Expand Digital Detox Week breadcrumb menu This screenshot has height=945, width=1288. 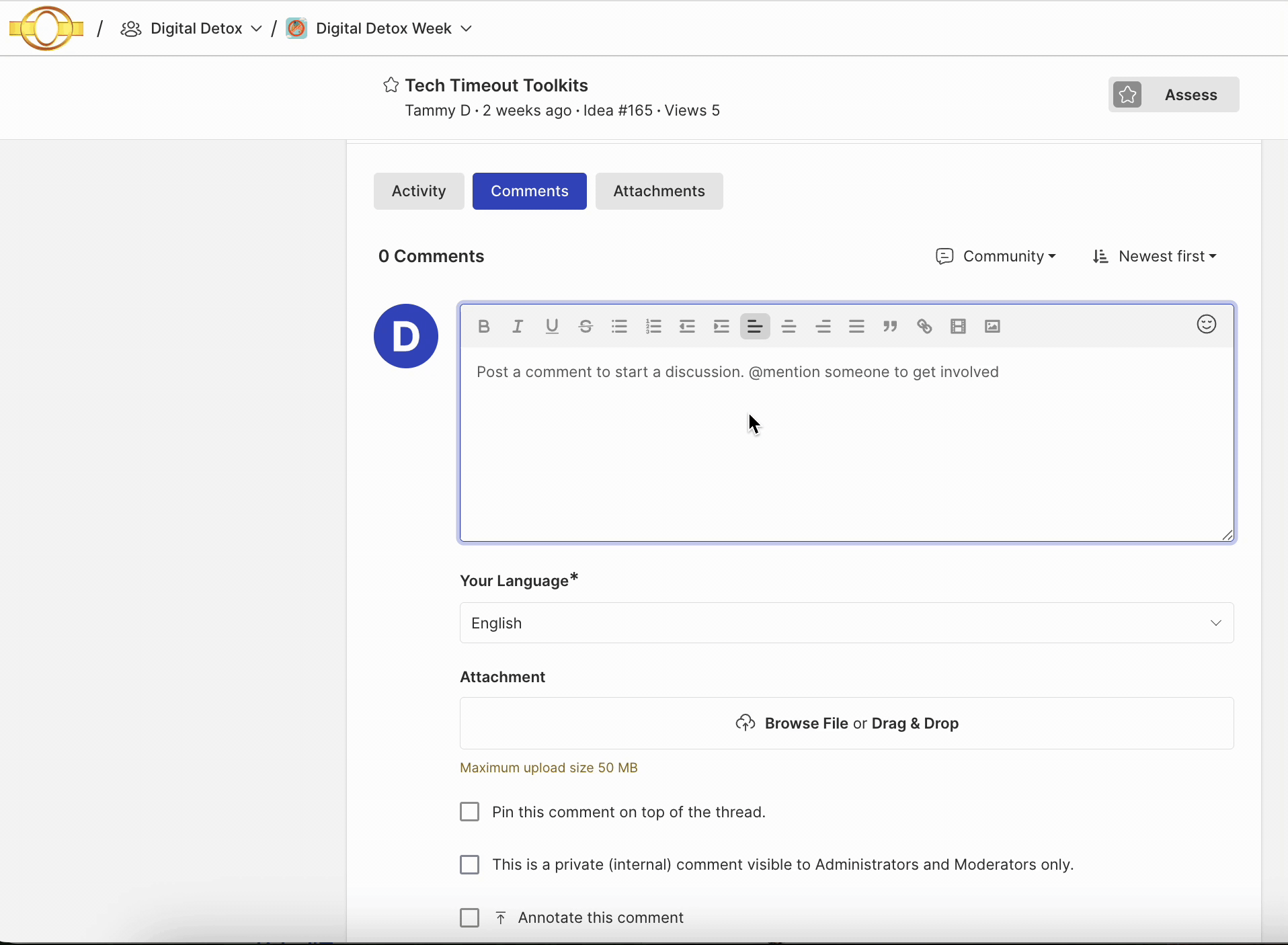[467, 29]
